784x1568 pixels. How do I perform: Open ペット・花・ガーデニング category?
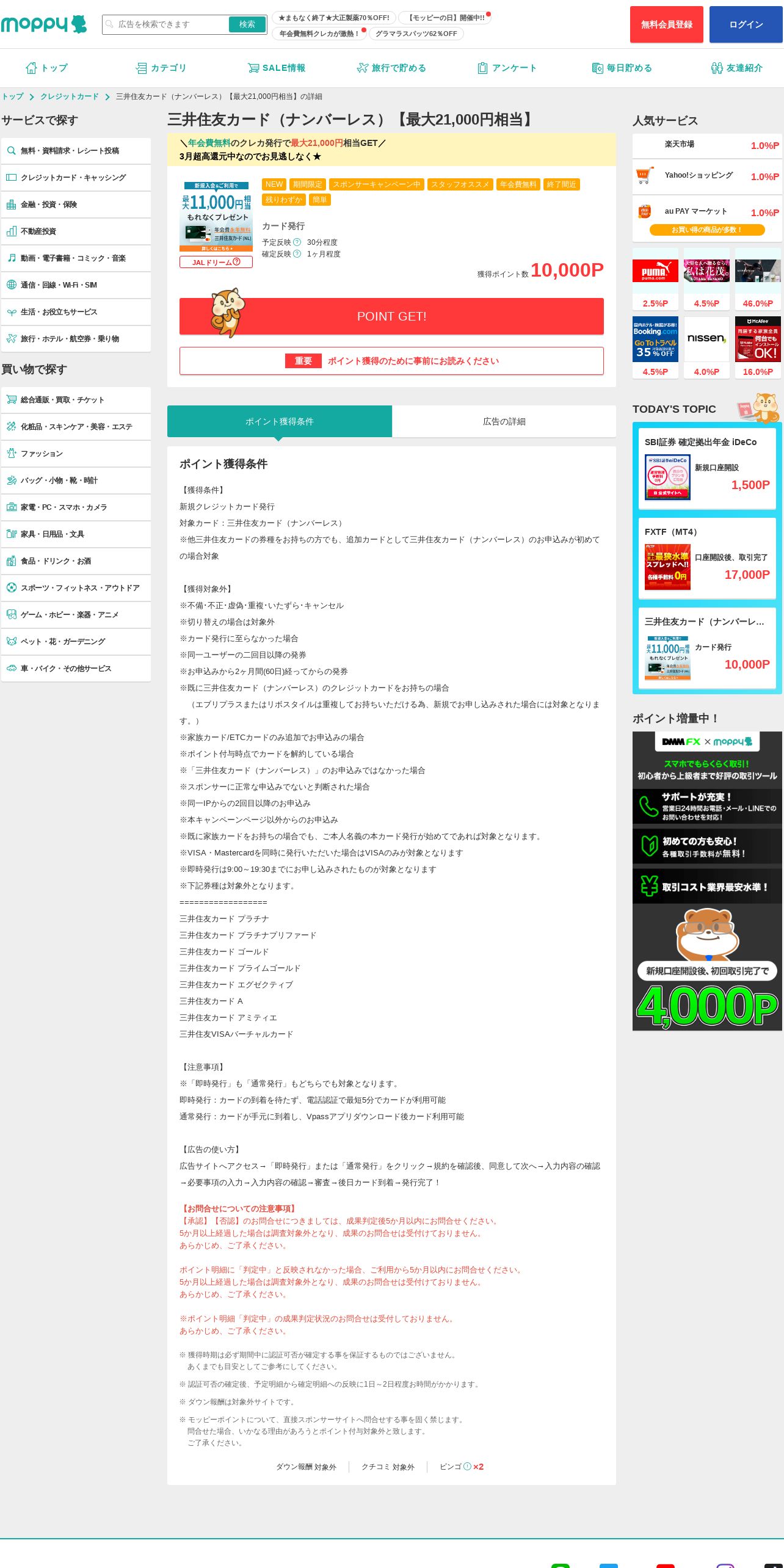click(x=76, y=642)
